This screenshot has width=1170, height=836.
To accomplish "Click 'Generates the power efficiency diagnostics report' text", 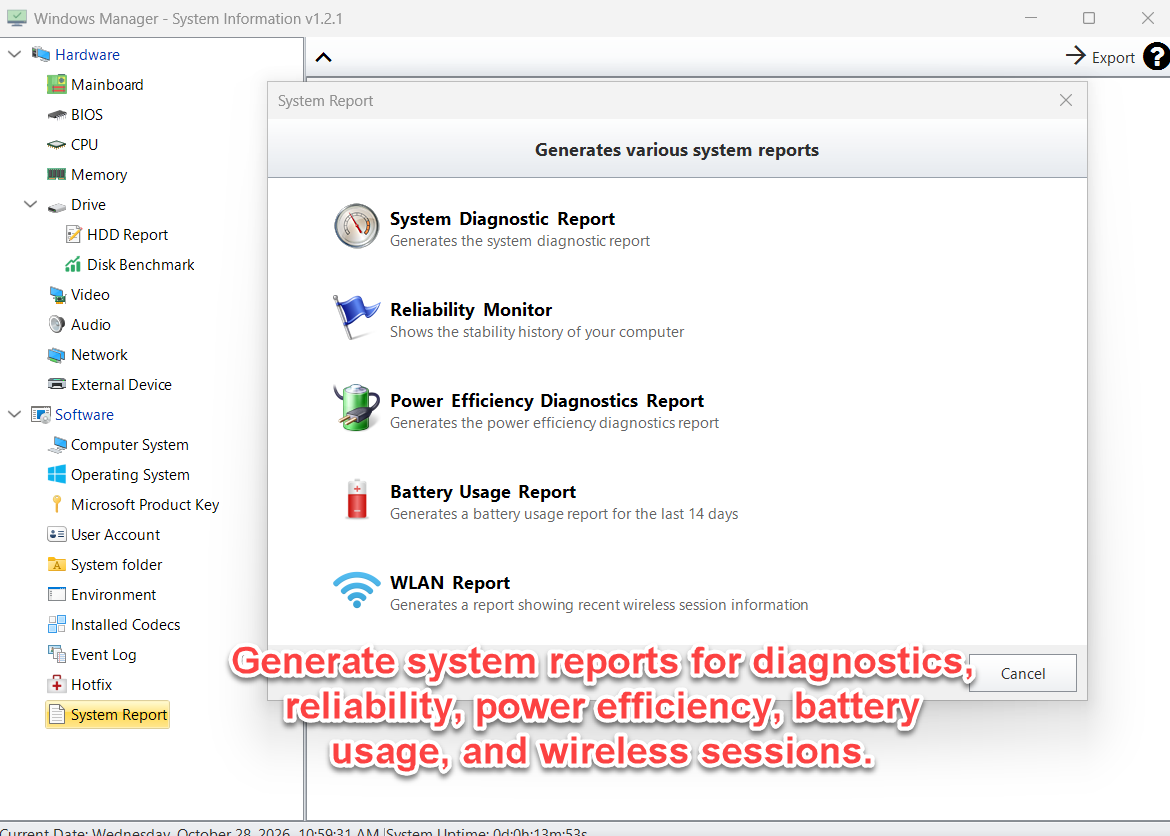I will pos(554,423).
